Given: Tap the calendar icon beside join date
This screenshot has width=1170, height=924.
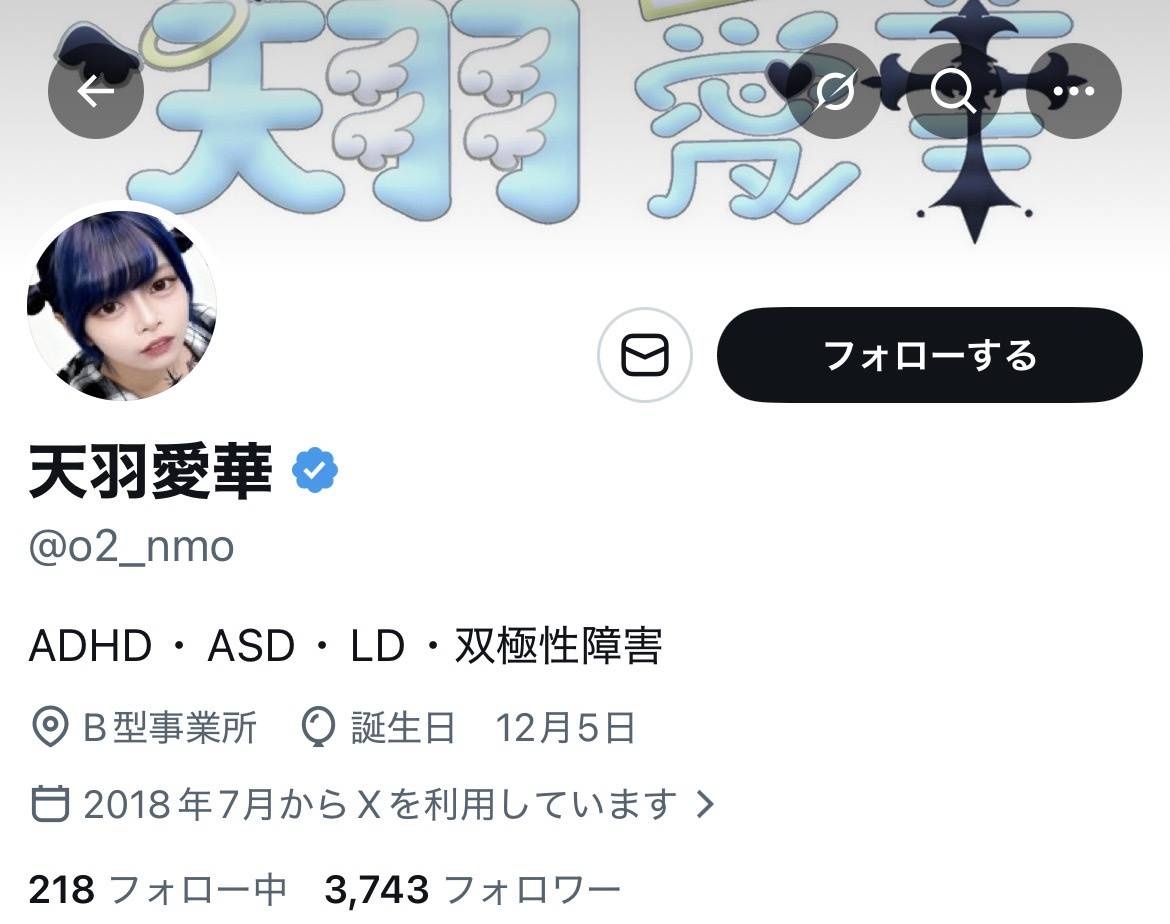Looking at the screenshot, I should pos(51,804).
